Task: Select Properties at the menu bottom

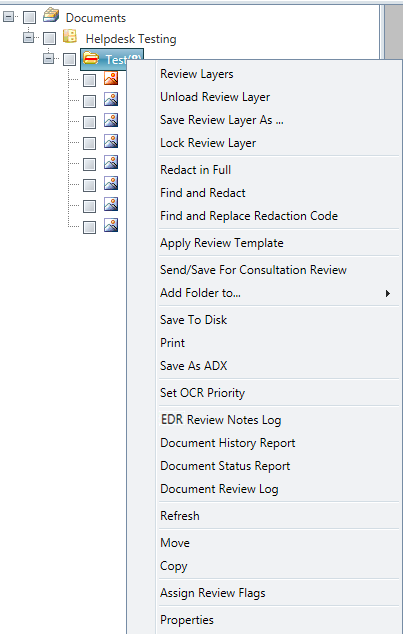Action: point(187,620)
